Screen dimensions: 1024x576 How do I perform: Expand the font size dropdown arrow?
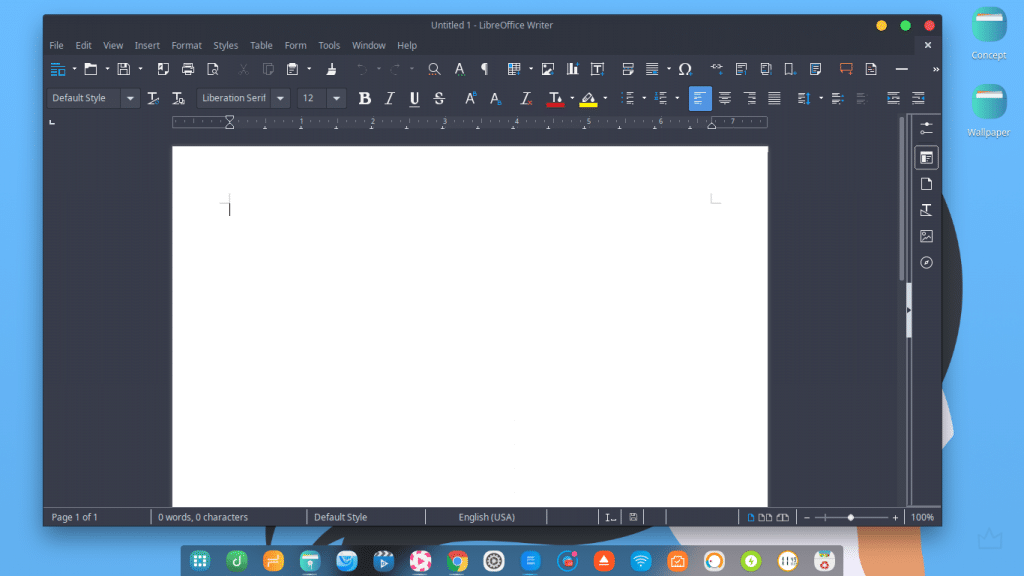pos(336,99)
